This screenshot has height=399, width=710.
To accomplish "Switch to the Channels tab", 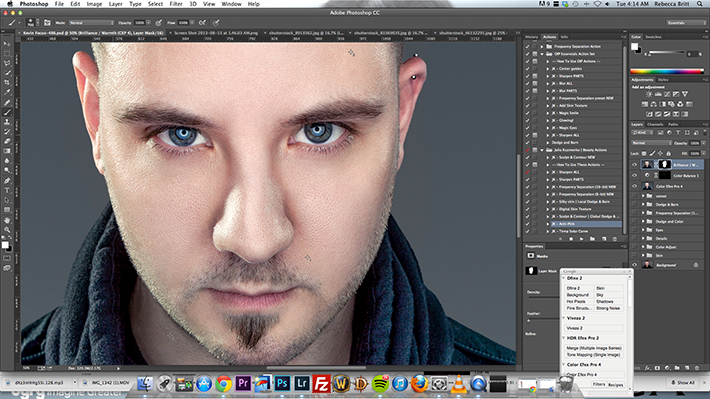I will tap(655, 124).
